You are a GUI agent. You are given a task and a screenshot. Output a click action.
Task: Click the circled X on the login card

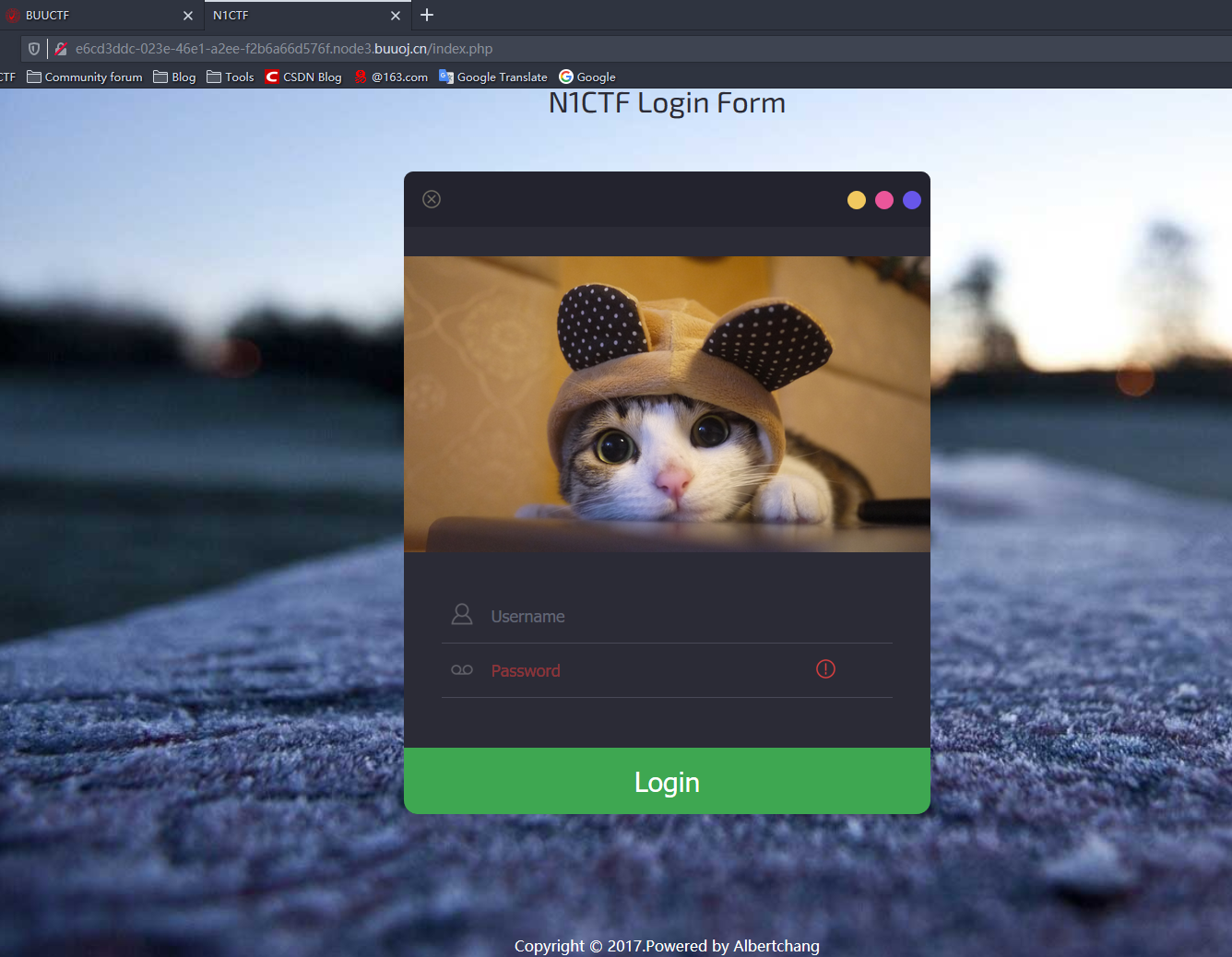(x=431, y=198)
